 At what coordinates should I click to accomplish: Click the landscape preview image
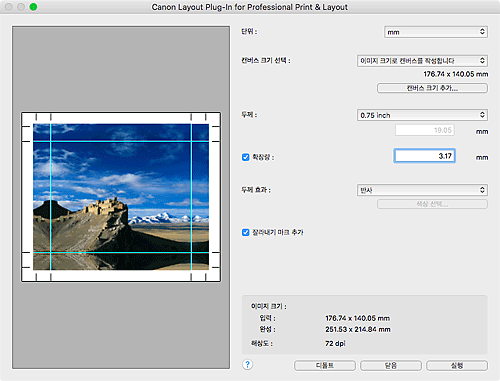click(x=121, y=197)
